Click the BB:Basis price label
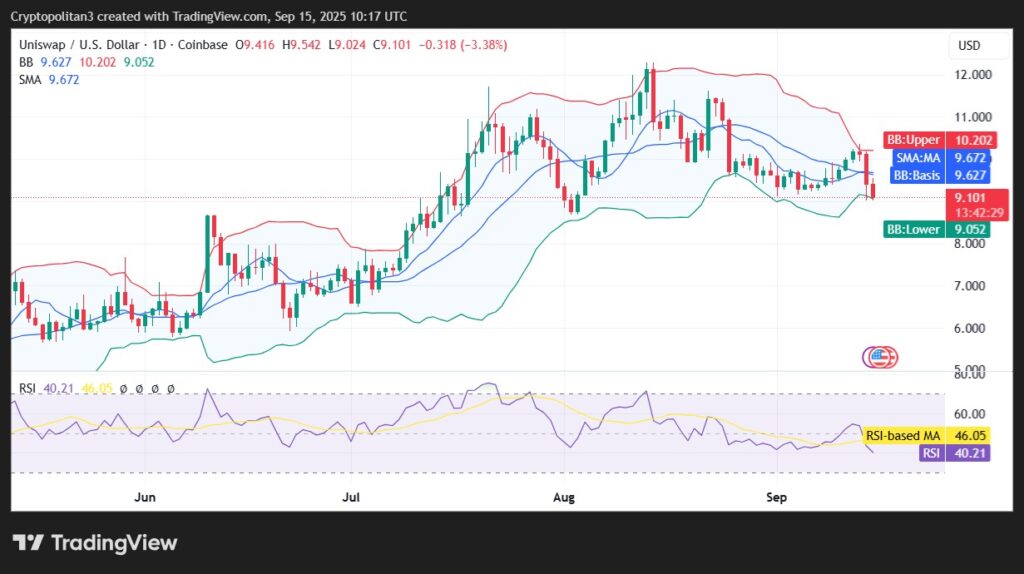Screen dimensions: 1024x574 (x=914, y=175)
